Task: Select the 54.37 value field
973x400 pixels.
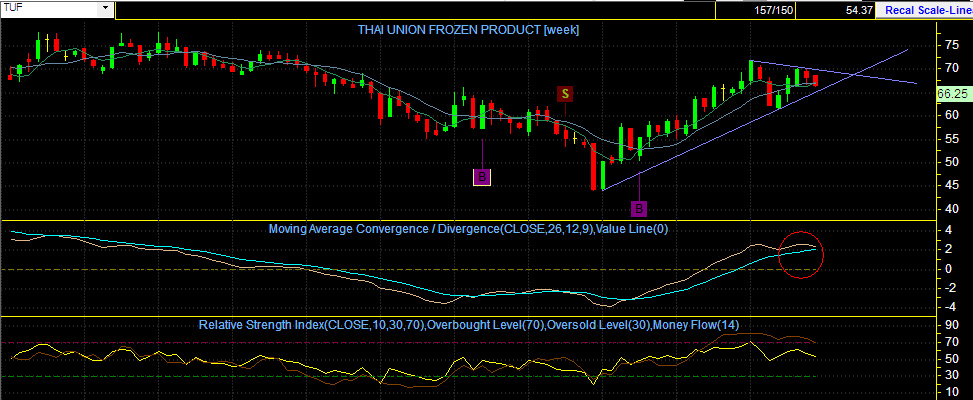Action: tap(835, 10)
